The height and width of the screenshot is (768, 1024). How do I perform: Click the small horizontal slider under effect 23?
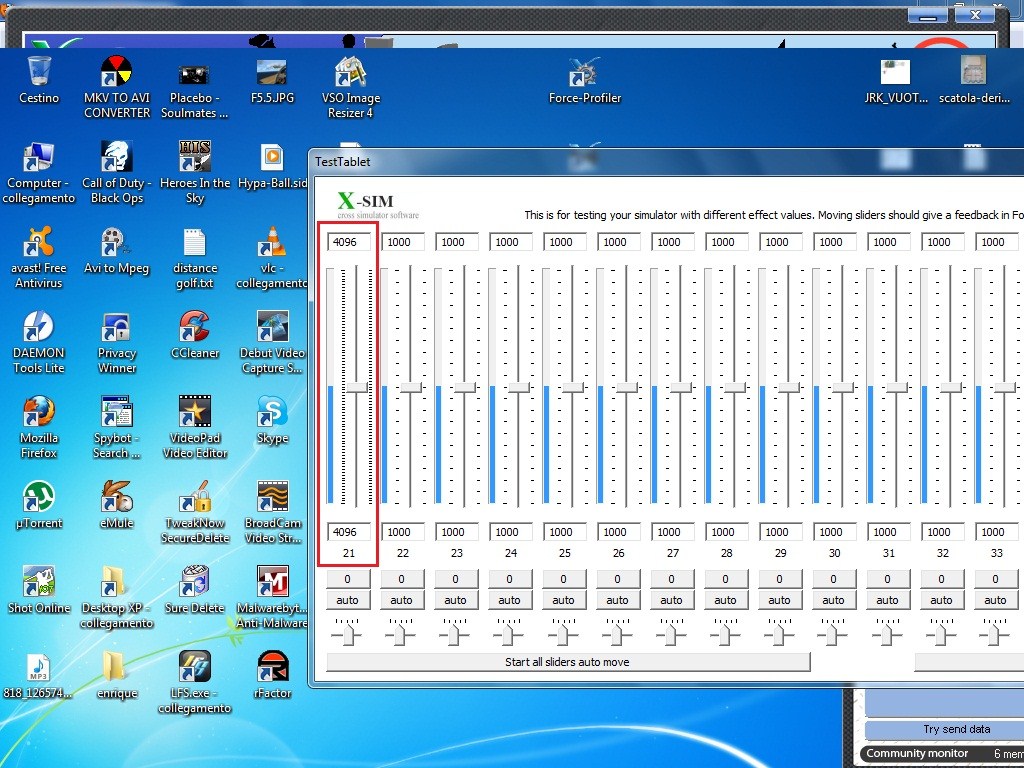(x=455, y=633)
